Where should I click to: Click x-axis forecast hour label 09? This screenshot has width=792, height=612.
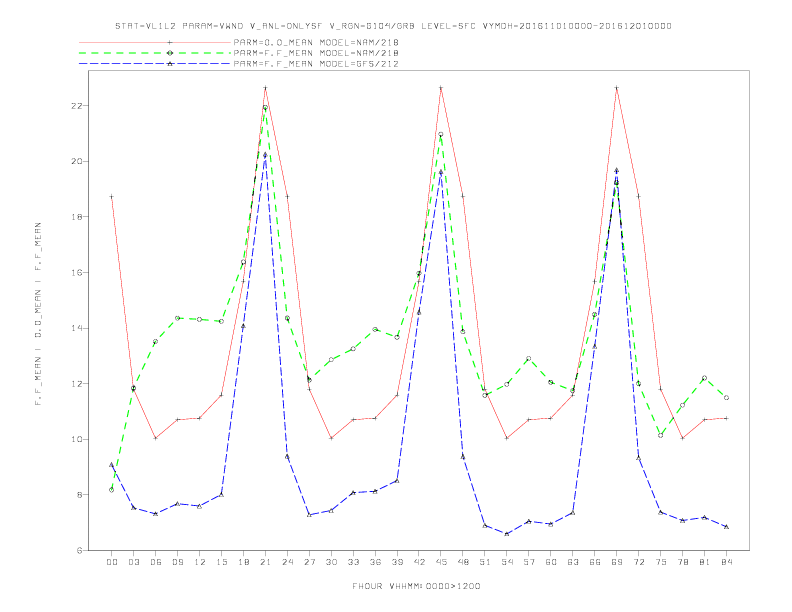click(177, 562)
